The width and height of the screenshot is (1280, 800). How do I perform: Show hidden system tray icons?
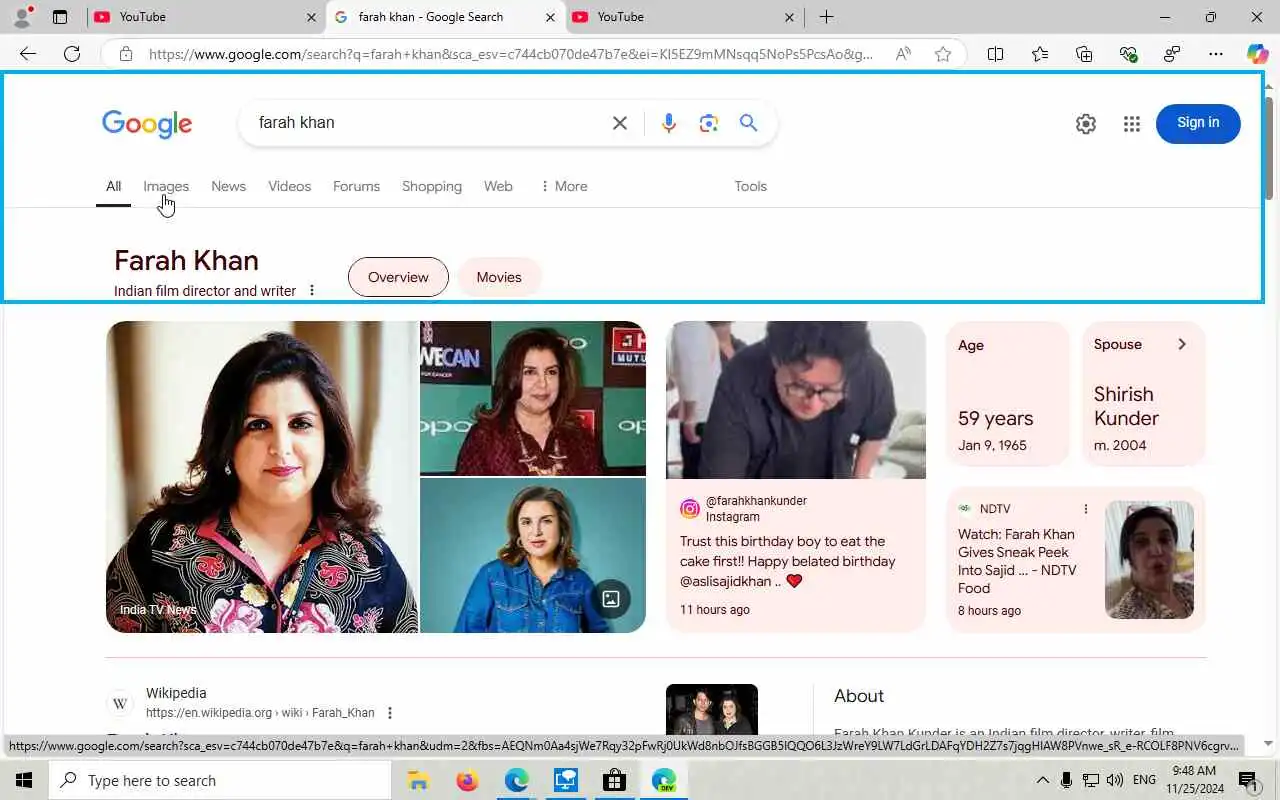1042,780
